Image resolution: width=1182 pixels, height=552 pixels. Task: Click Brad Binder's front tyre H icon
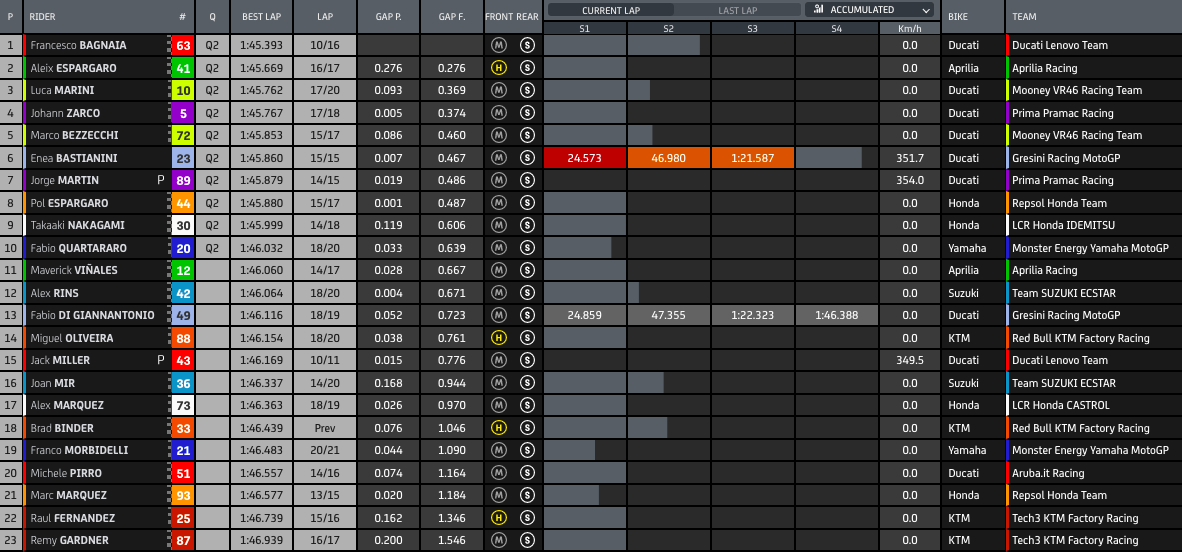pos(498,428)
